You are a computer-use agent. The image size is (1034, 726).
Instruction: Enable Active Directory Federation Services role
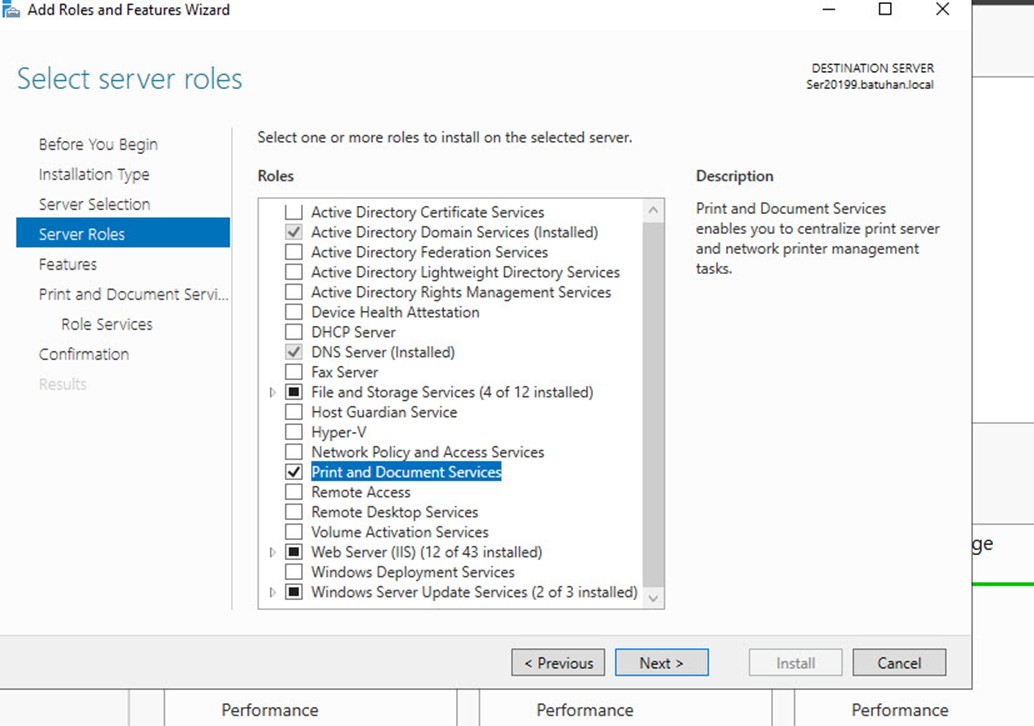(293, 252)
